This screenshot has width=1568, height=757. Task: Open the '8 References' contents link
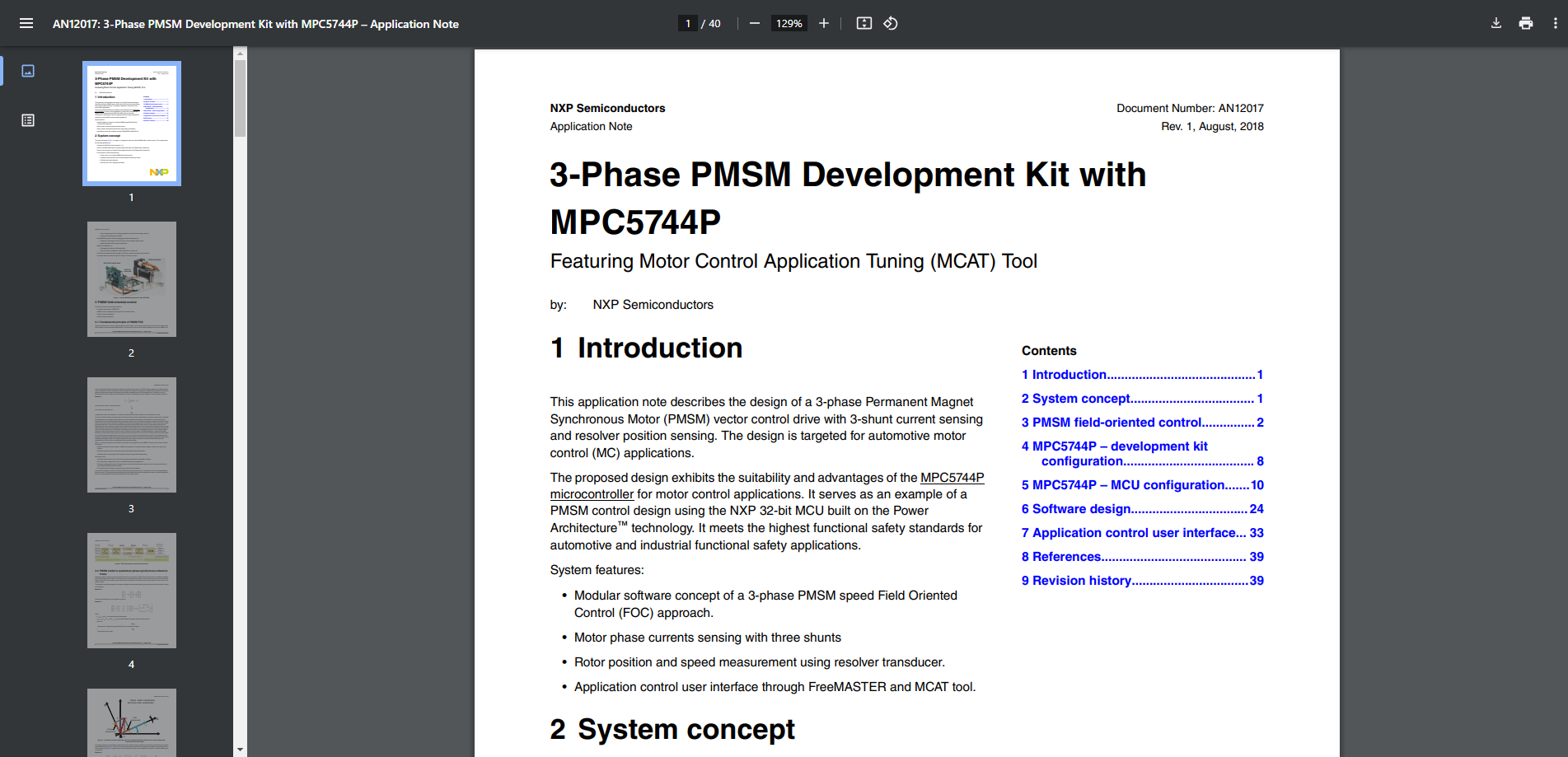click(x=1142, y=556)
